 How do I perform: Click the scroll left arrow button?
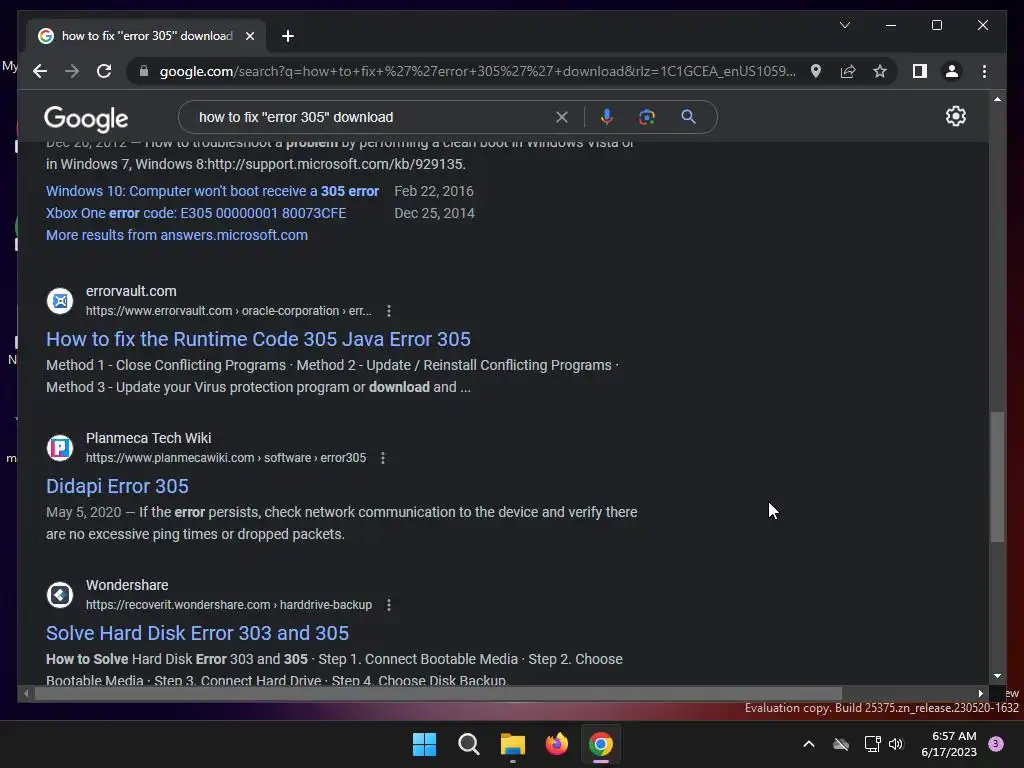[25, 694]
